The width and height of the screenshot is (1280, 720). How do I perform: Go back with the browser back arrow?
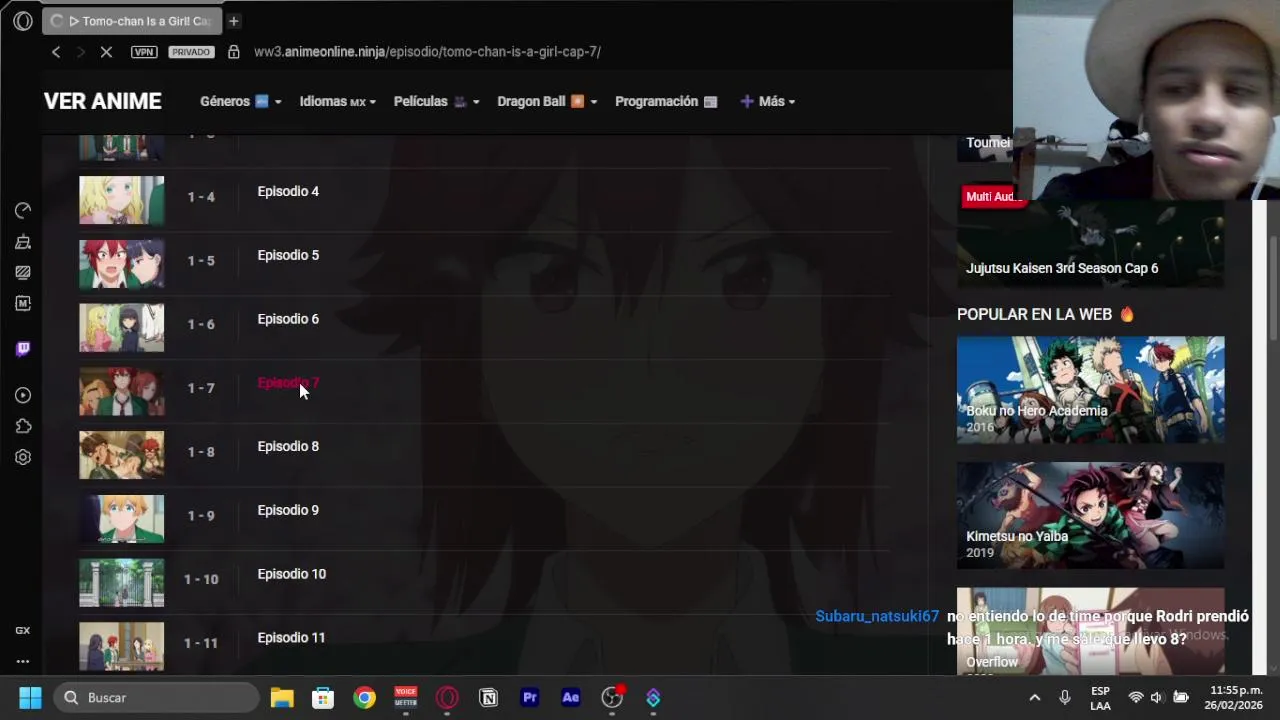tap(56, 52)
